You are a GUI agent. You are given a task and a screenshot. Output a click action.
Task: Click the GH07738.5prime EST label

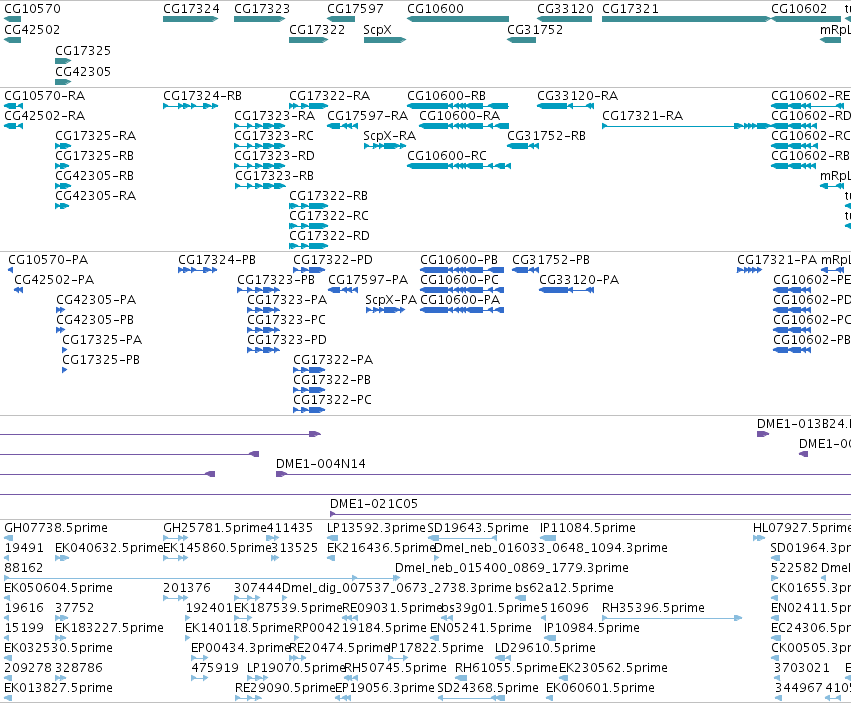click(x=56, y=528)
